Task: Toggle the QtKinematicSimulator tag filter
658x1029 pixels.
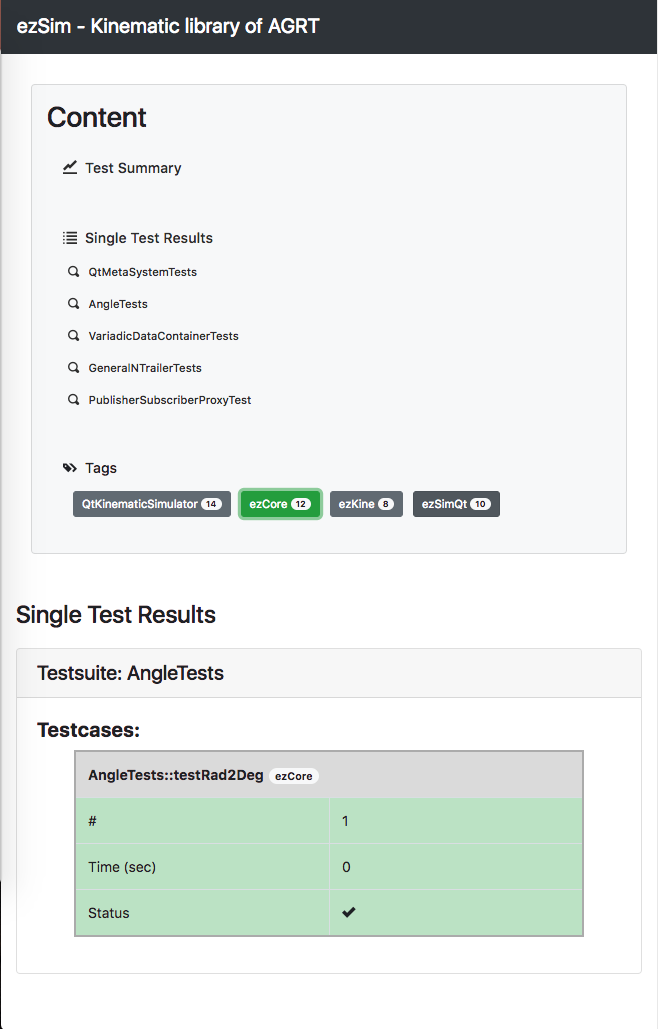Action: [x=152, y=504]
